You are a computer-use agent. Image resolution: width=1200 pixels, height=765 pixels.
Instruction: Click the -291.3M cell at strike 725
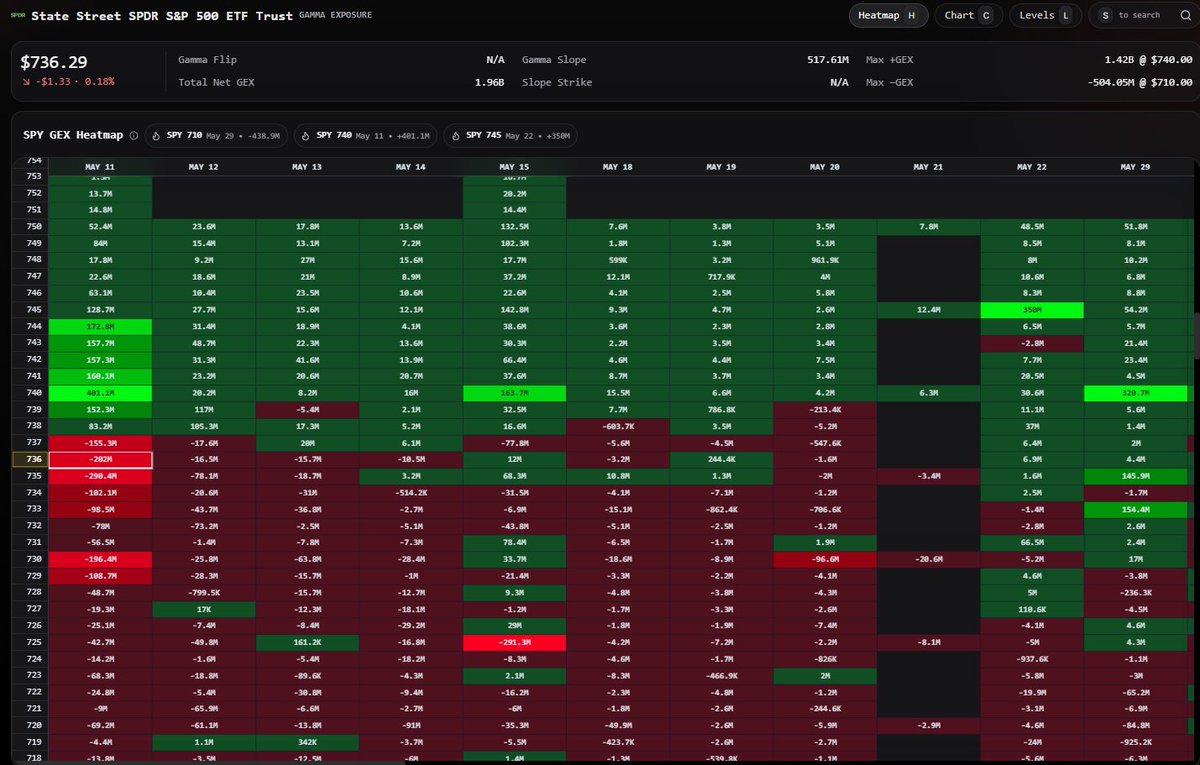pos(514,642)
